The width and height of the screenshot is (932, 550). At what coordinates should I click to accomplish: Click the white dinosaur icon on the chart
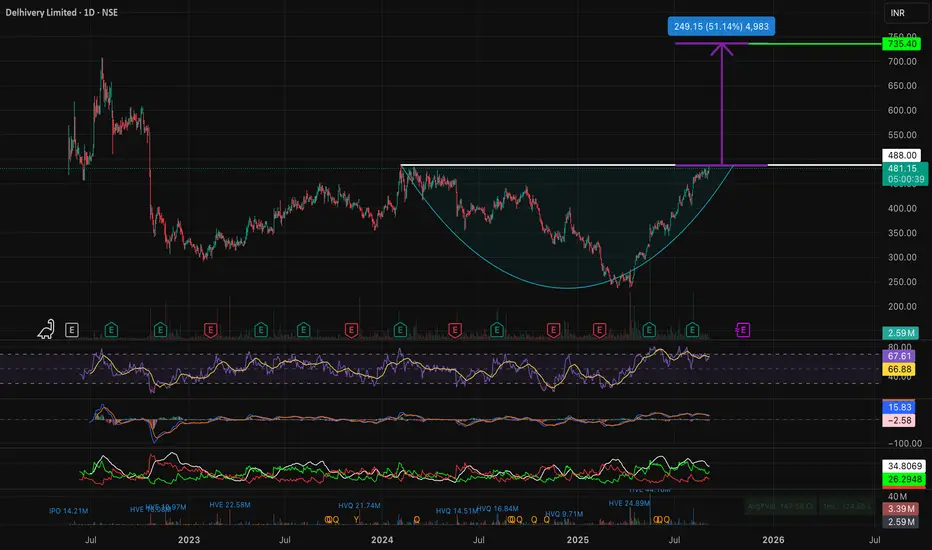(46, 329)
